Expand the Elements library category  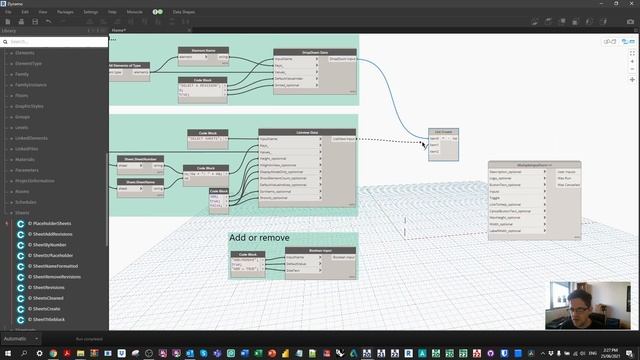[x=11, y=53]
